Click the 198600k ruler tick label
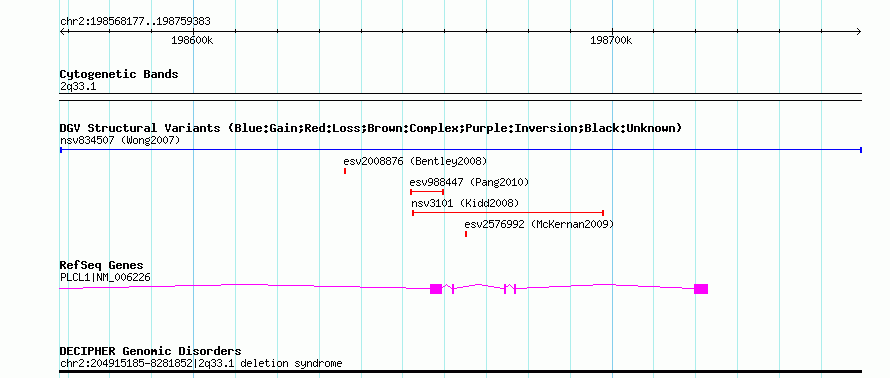The image size is (890, 378). pos(192,41)
